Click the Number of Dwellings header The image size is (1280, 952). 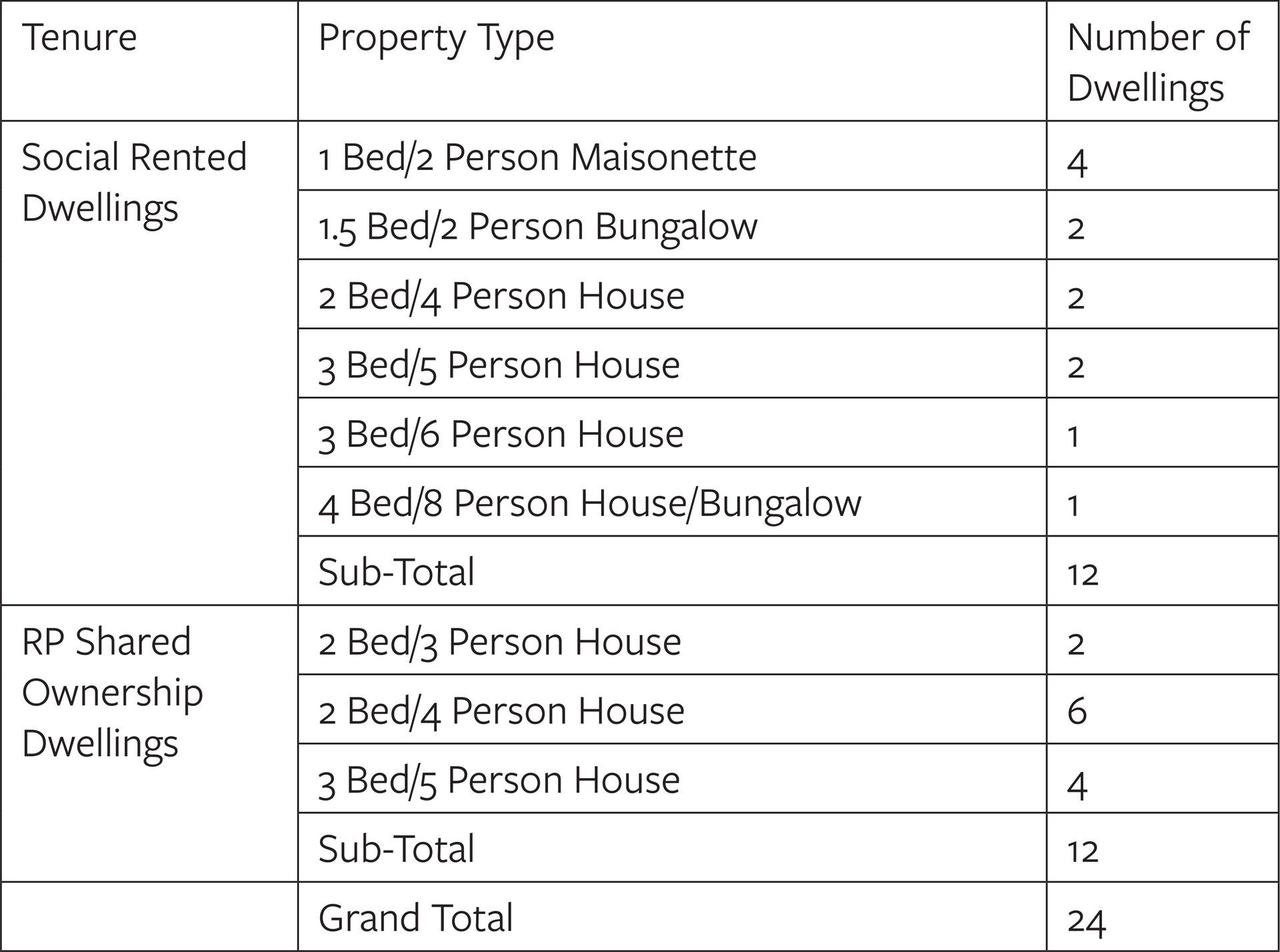pos(1163,61)
